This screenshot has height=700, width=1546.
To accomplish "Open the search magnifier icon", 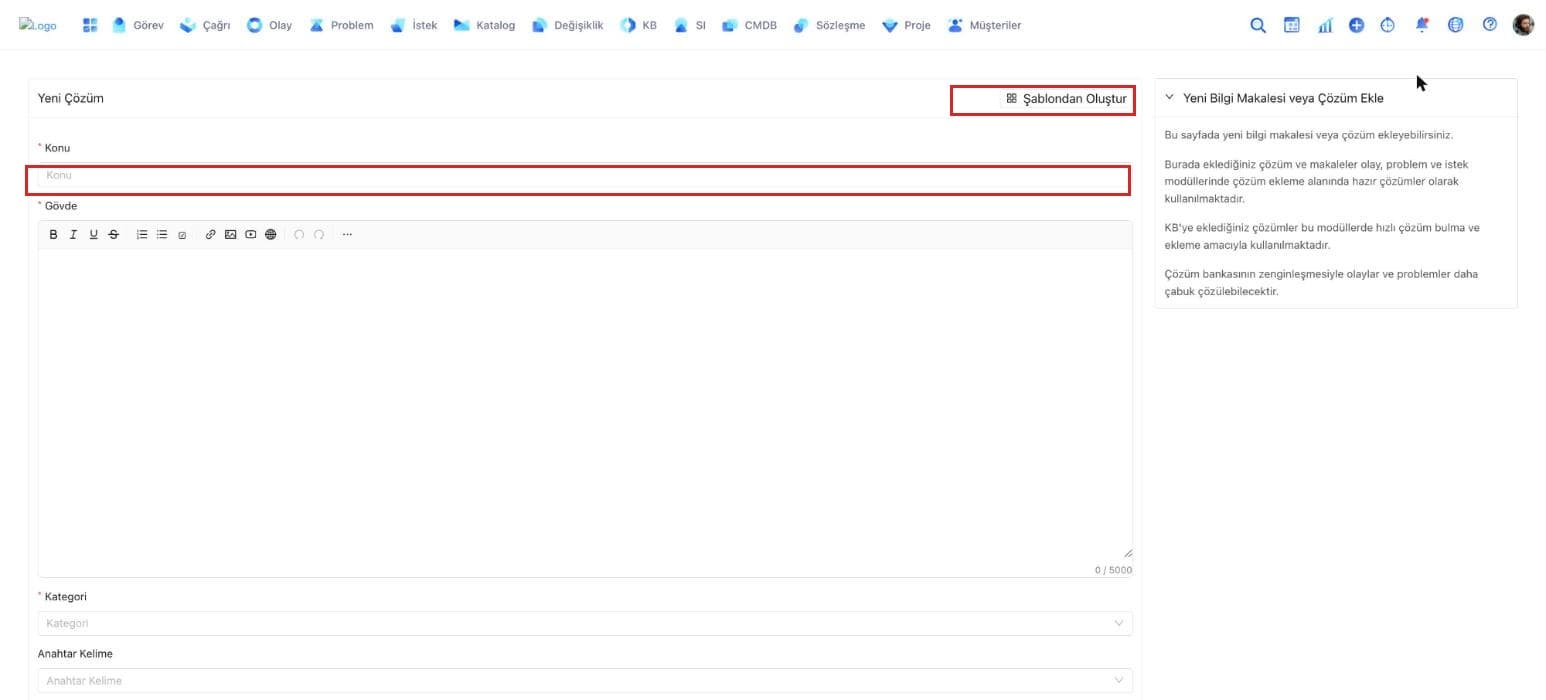I will [1258, 26].
